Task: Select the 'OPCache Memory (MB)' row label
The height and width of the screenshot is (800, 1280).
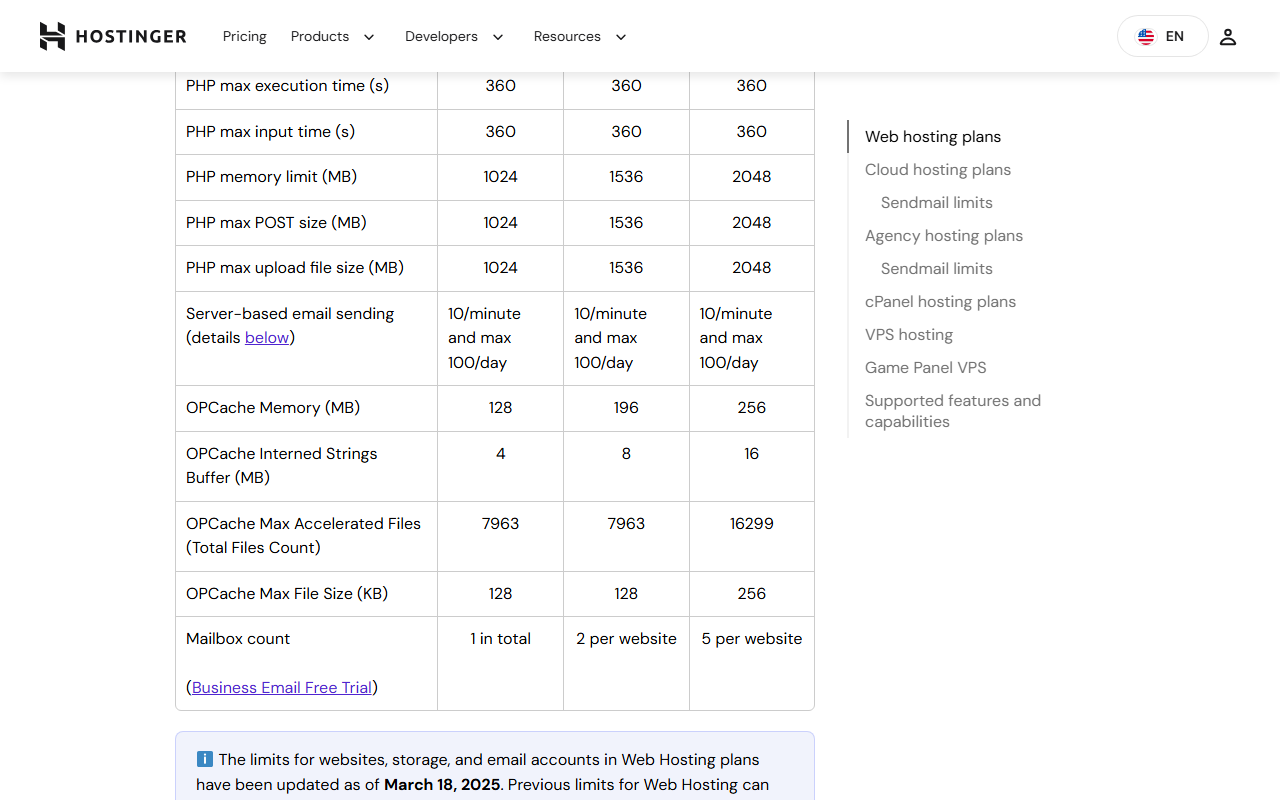Action: click(273, 408)
